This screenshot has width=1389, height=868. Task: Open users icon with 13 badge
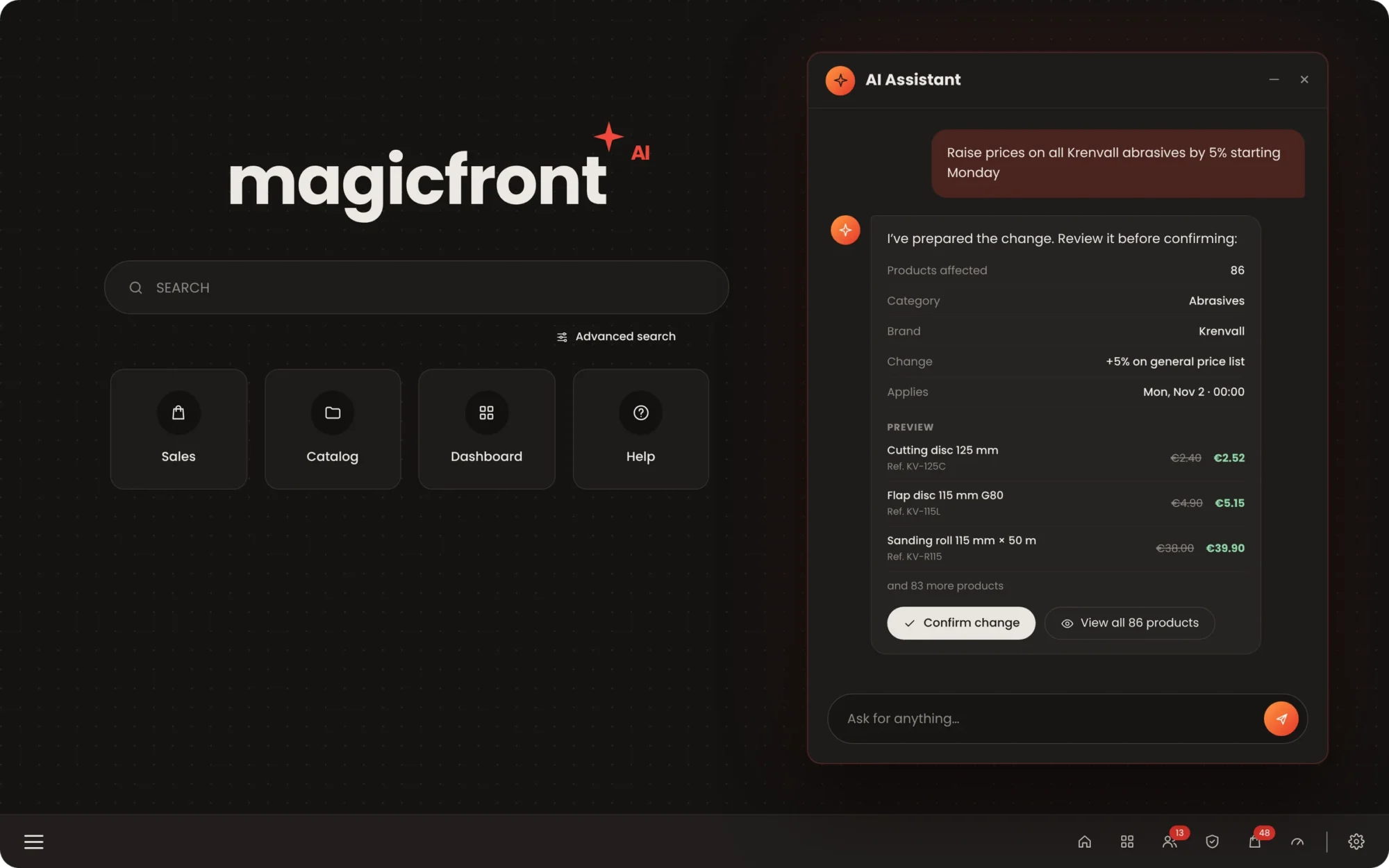pyautogui.click(x=1170, y=842)
